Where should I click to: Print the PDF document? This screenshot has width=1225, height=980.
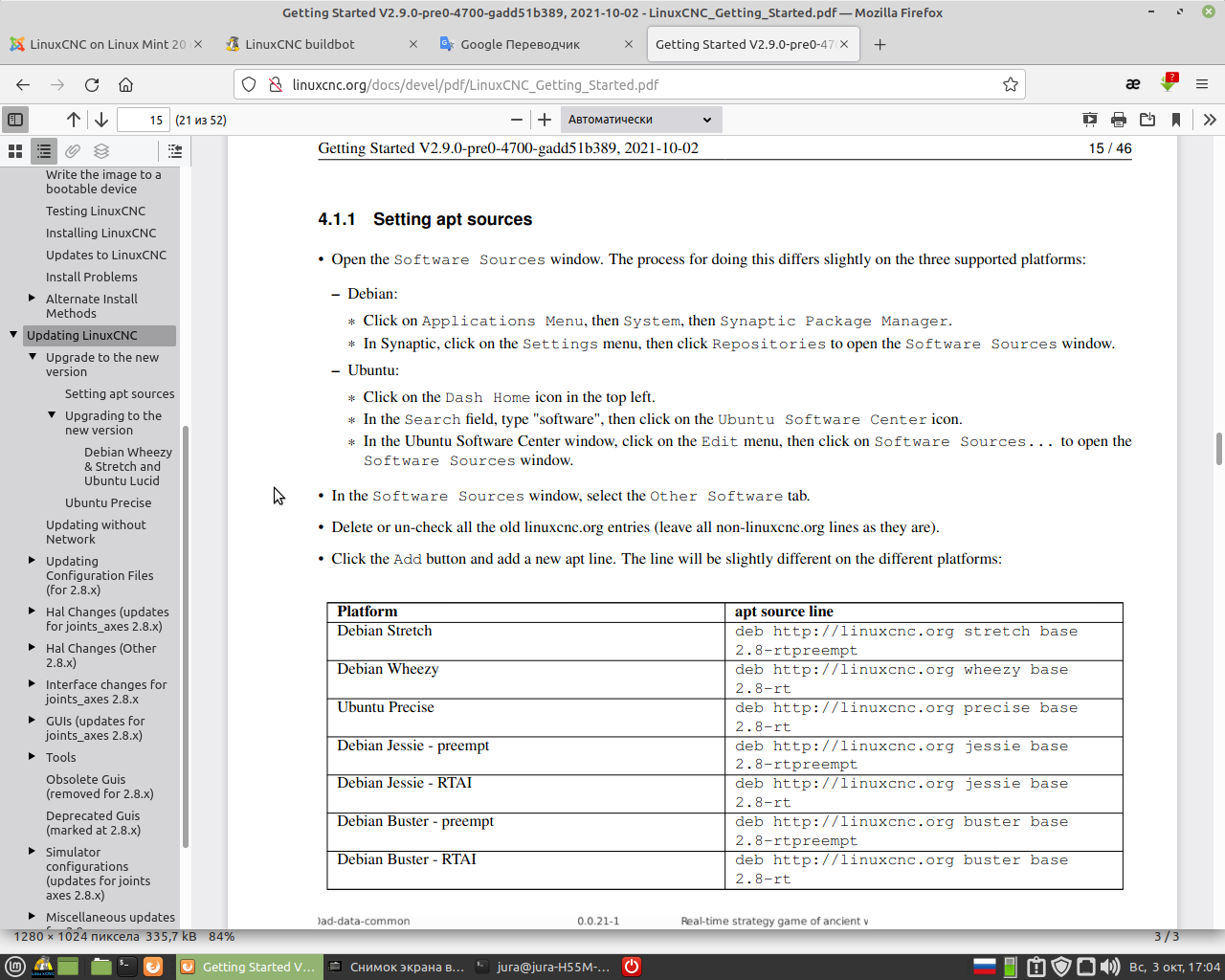coord(1118,120)
